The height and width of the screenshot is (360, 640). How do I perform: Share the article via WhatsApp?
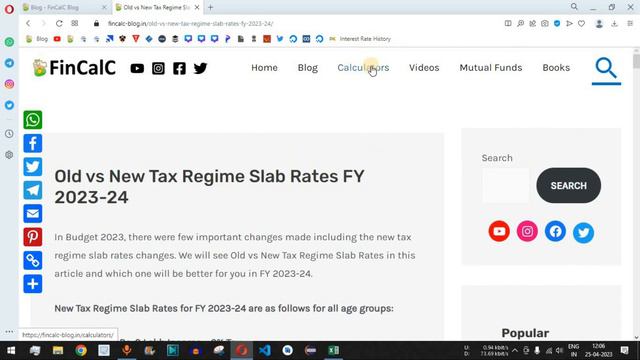(x=33, y=120)
